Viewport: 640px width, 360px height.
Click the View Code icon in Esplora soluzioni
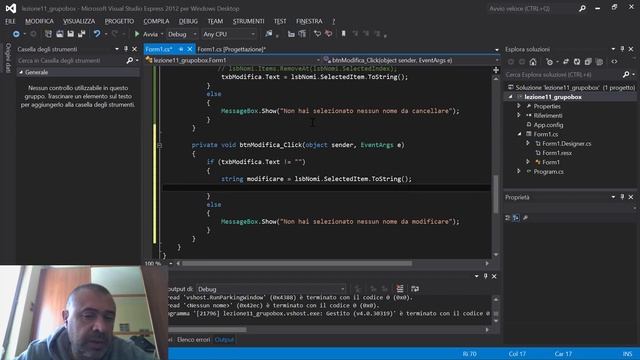(x=614, y=62)
